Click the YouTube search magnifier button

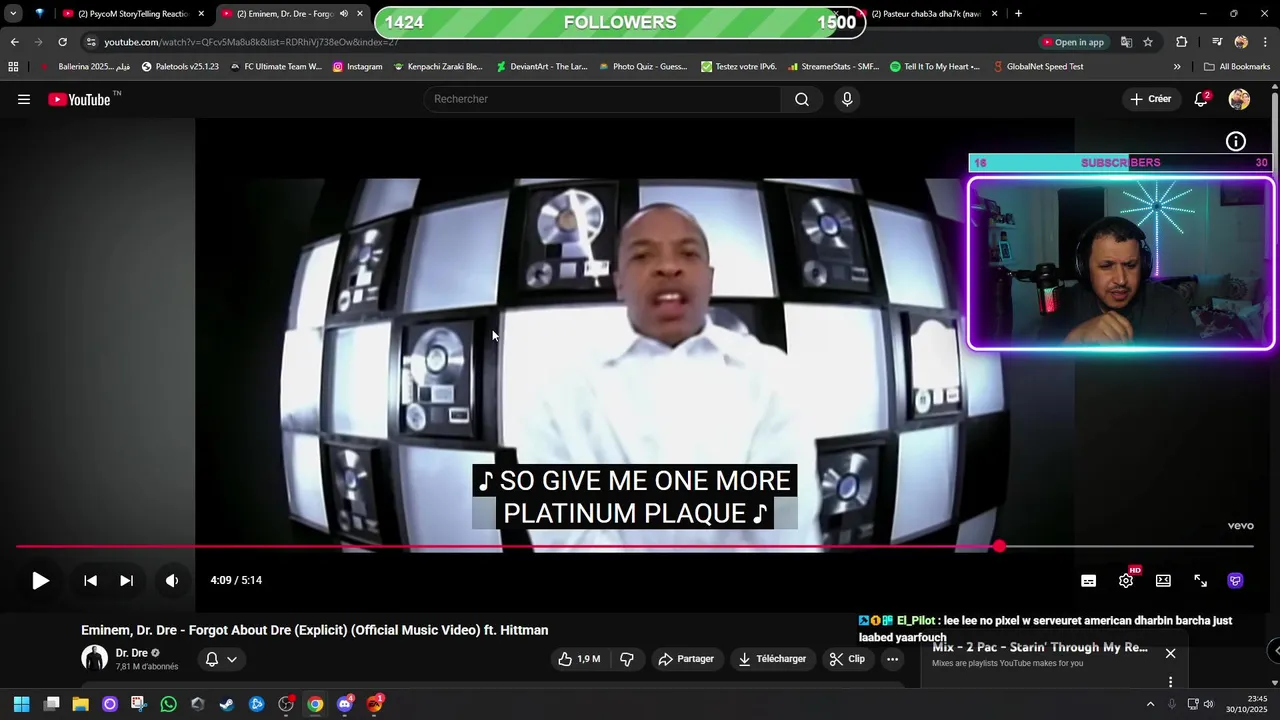802,99
